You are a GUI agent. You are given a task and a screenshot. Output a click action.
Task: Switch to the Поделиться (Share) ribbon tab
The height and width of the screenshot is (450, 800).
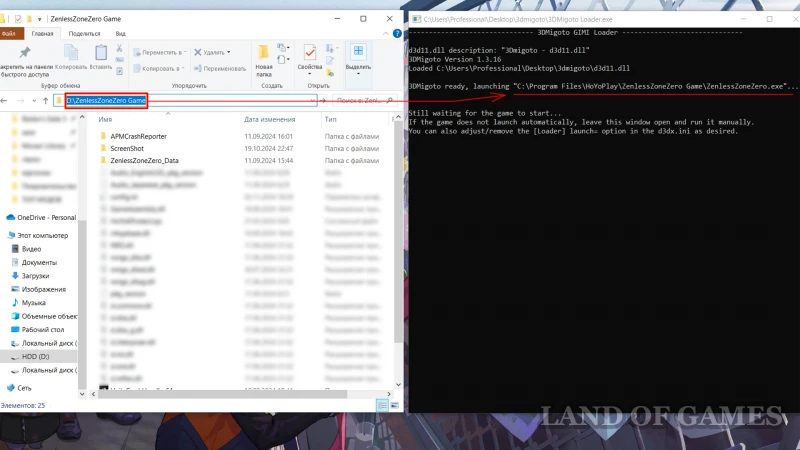pos(84,34)
